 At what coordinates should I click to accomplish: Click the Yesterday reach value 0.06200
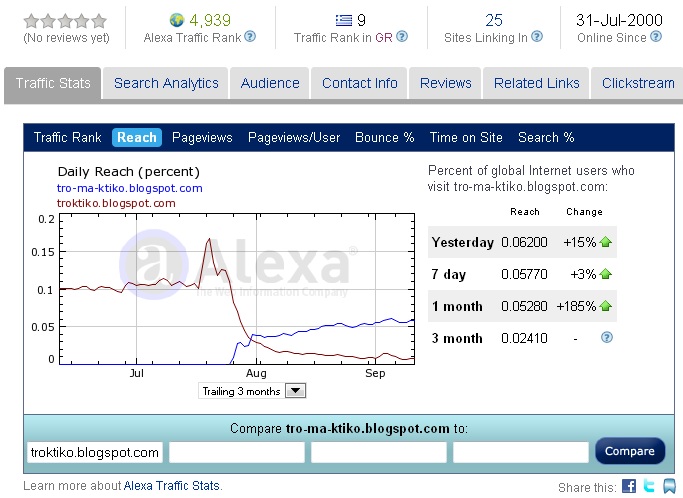(x=524, y=242)
